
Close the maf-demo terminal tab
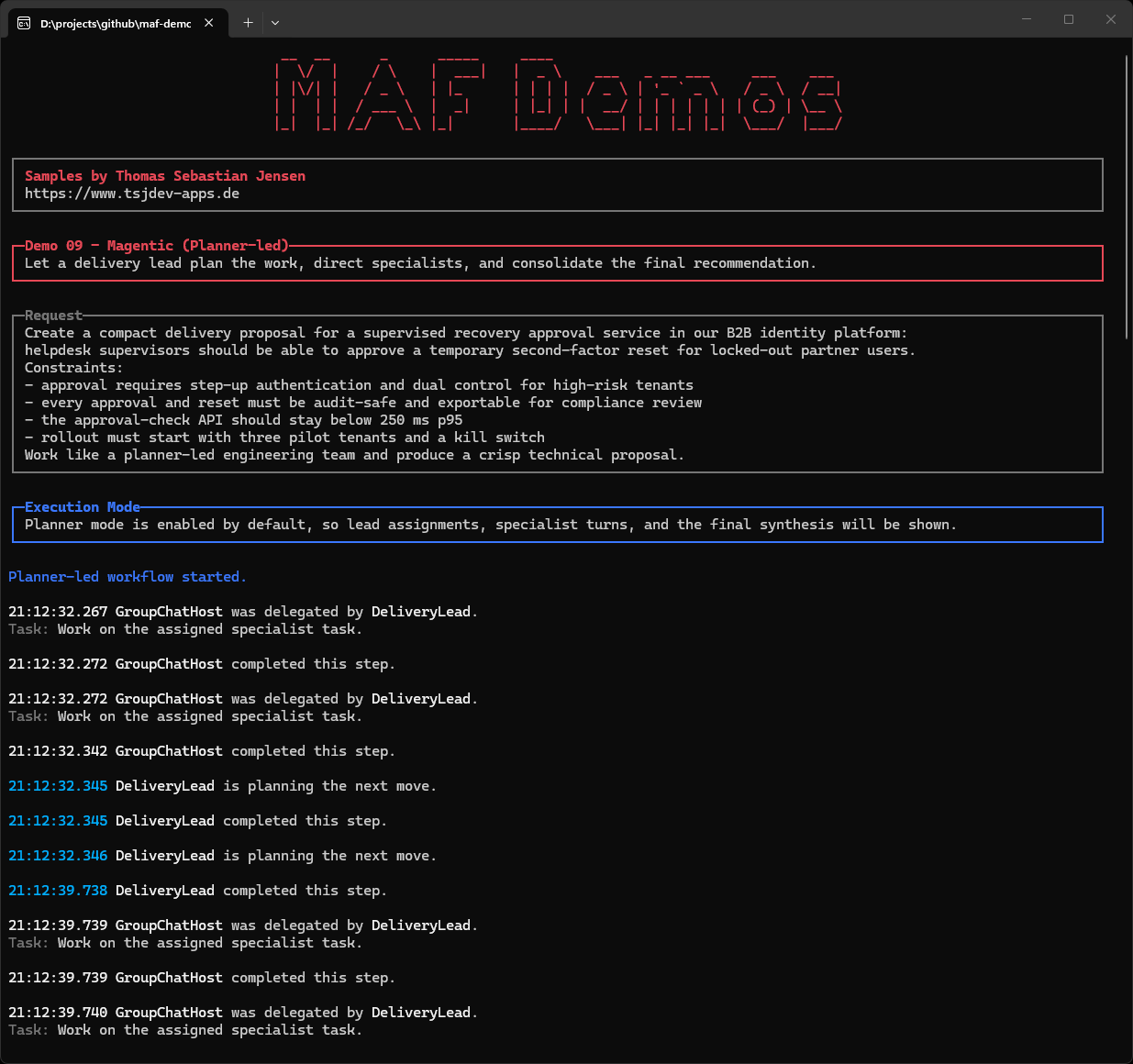(x=209, y=23)
